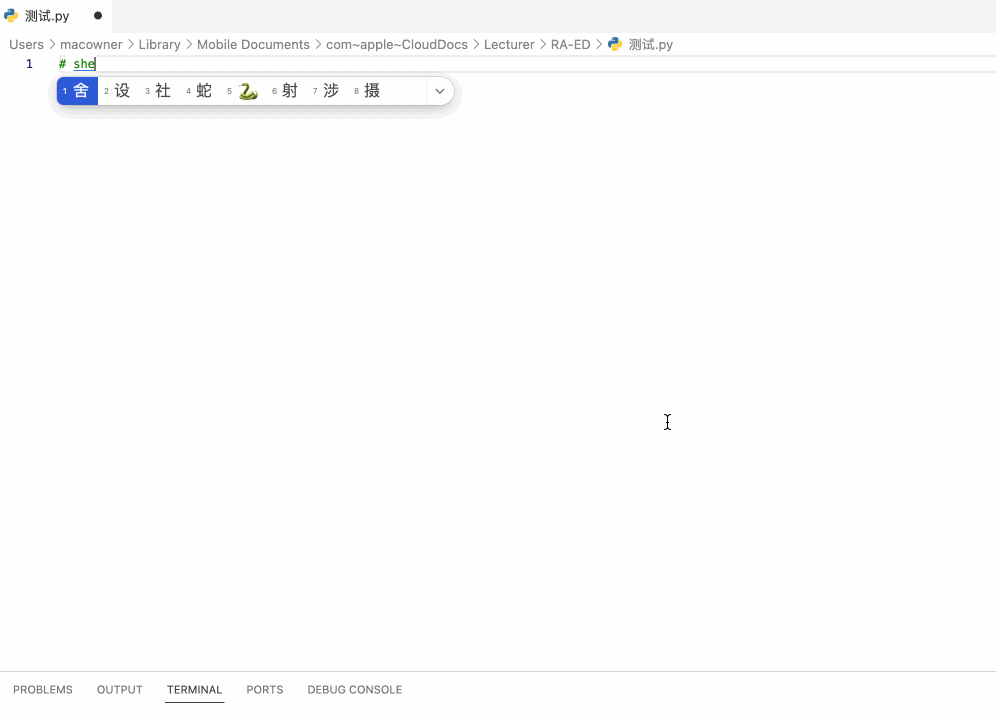Select candidate 摄 from the IME popup
The height and width of the screenshot is (716, 996).
click(371, 90)
